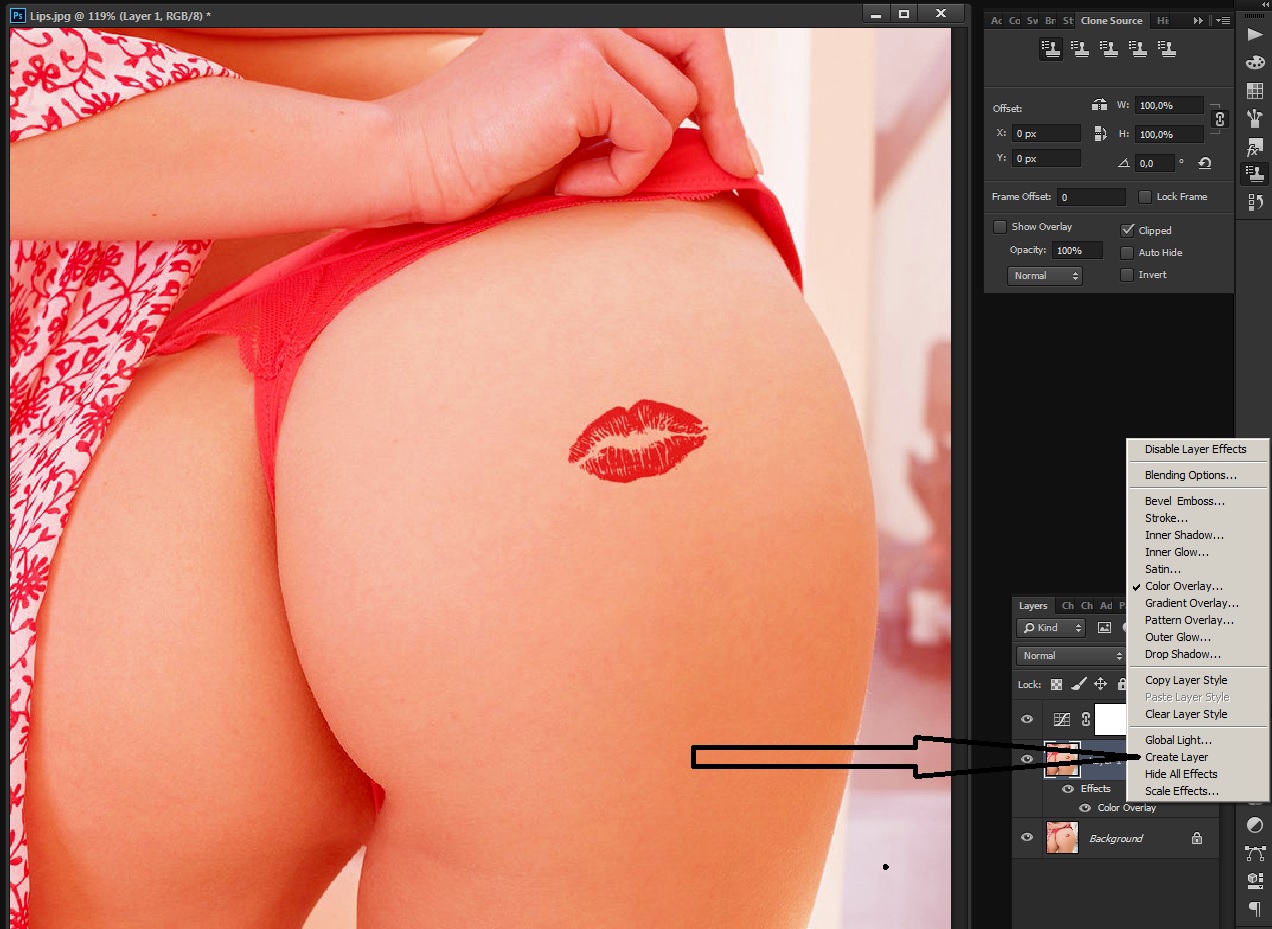Image resolution: width=1272 pixels, height=929 pixels.
Task: Click the lock position move icon
Action: pyautogui.click(x=1100, y=684)
